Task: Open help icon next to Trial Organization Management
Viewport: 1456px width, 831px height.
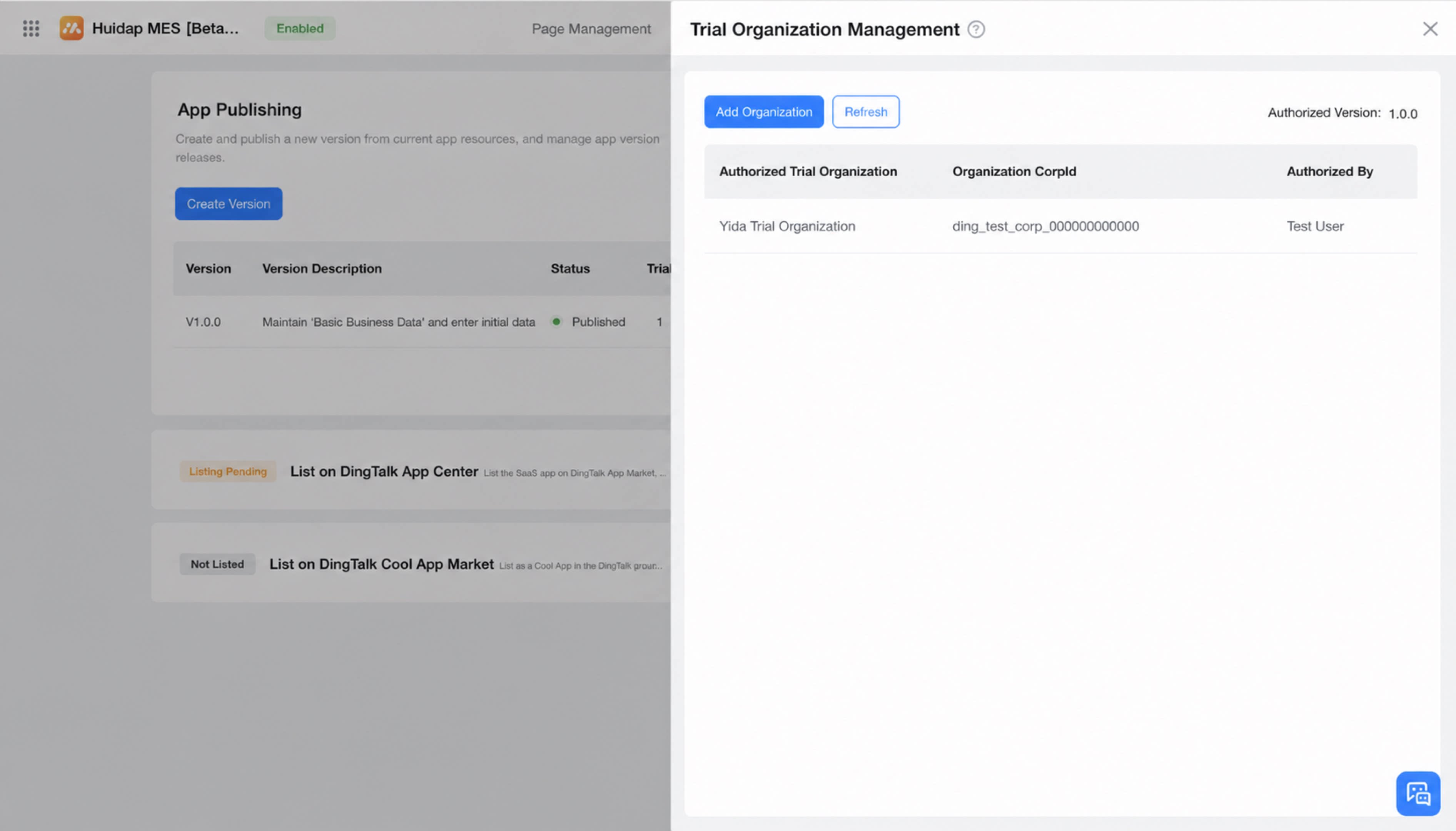Action: 976,29
